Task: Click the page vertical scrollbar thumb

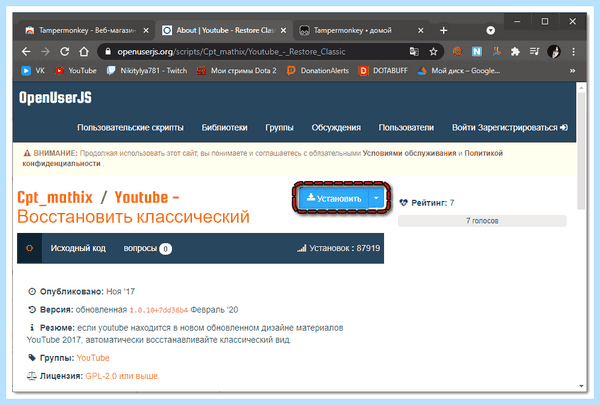Action: point(581,150)
